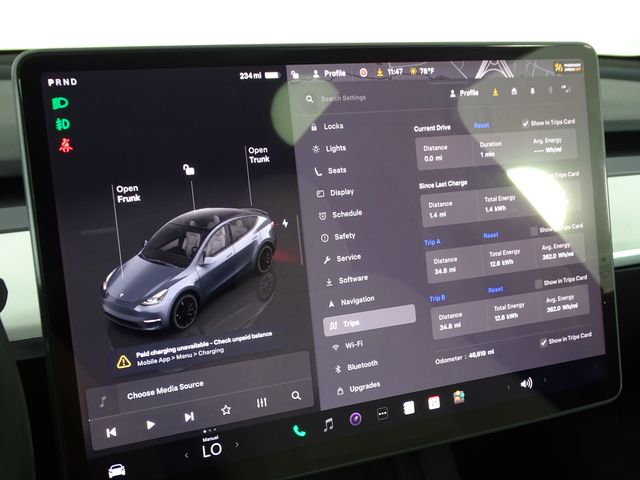Open the calendar app in the dock
640x480 pixels.
click(x=434, y=403)
